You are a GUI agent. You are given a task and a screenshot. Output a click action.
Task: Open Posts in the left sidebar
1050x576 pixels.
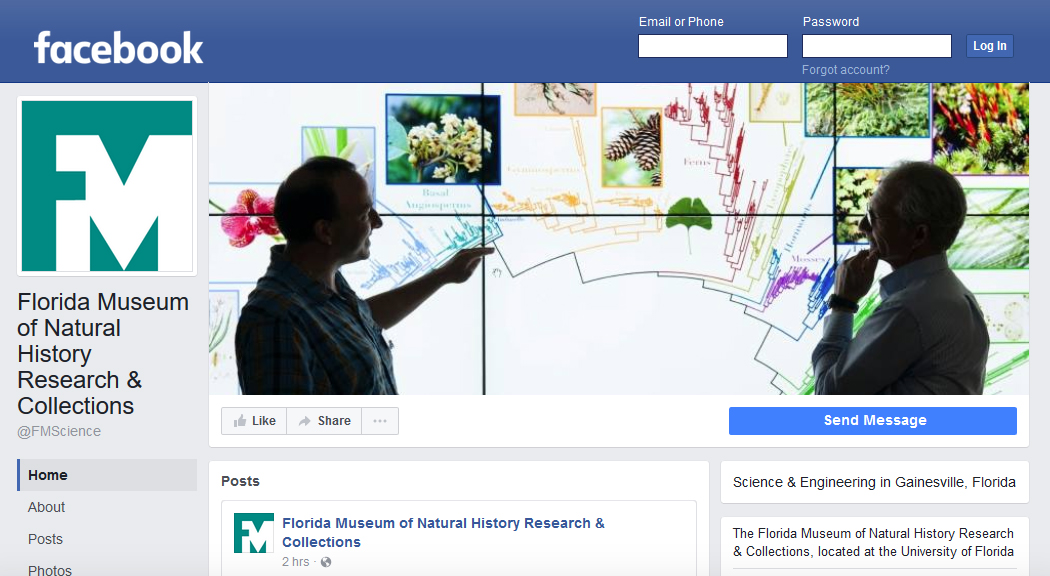(45, 539)
